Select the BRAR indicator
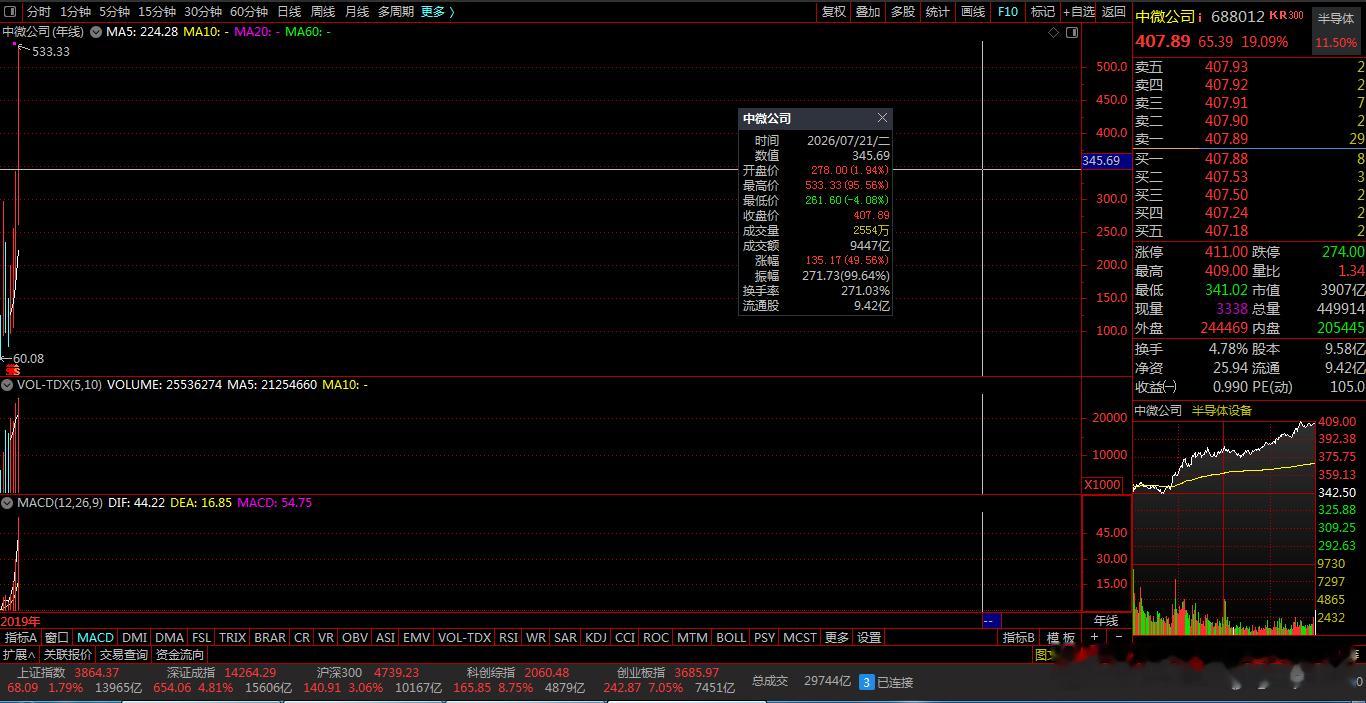This screenshot has height=703, width=1366. (x=270, y=637)
